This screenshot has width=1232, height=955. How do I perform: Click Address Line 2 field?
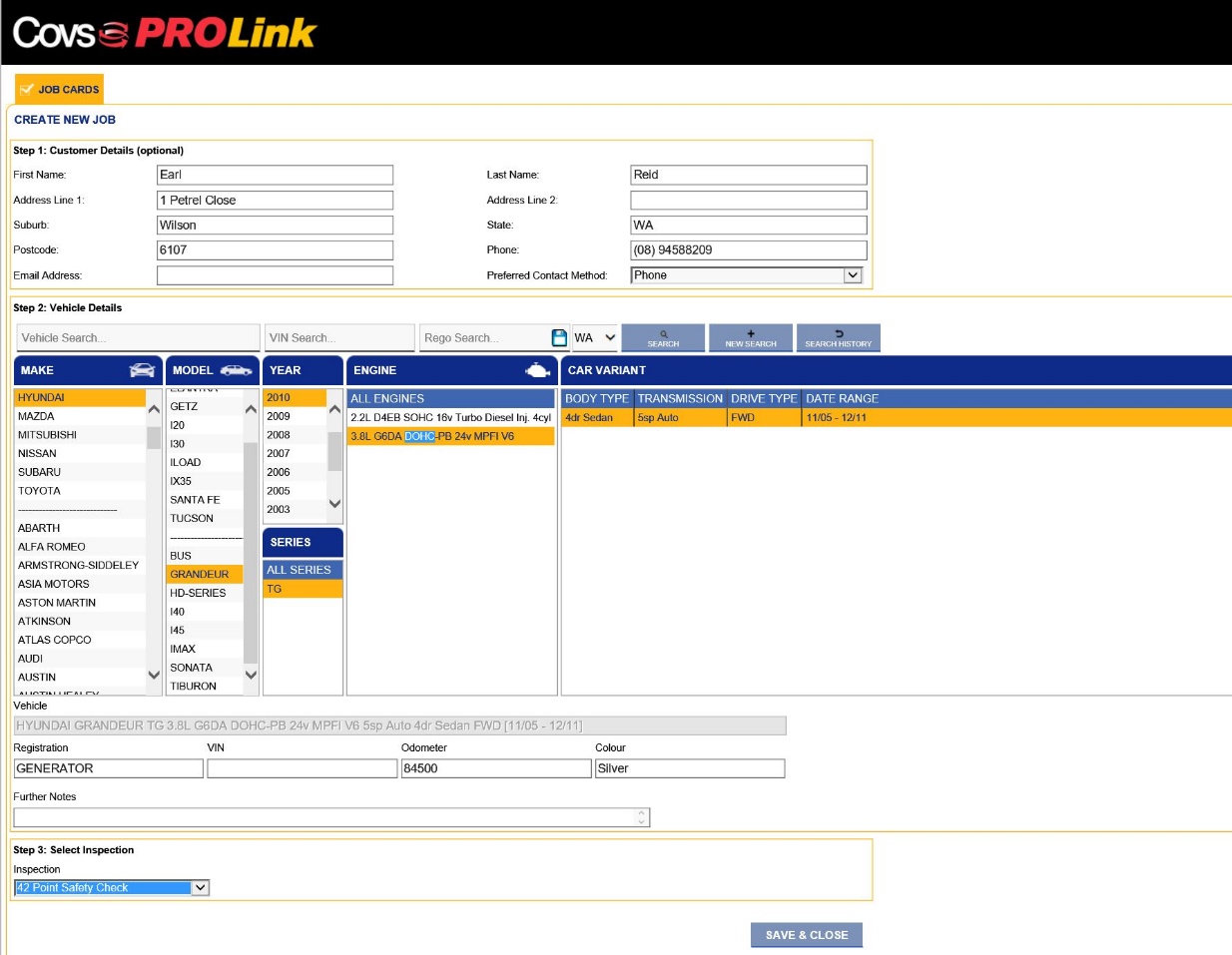click(x=749, y=200)
